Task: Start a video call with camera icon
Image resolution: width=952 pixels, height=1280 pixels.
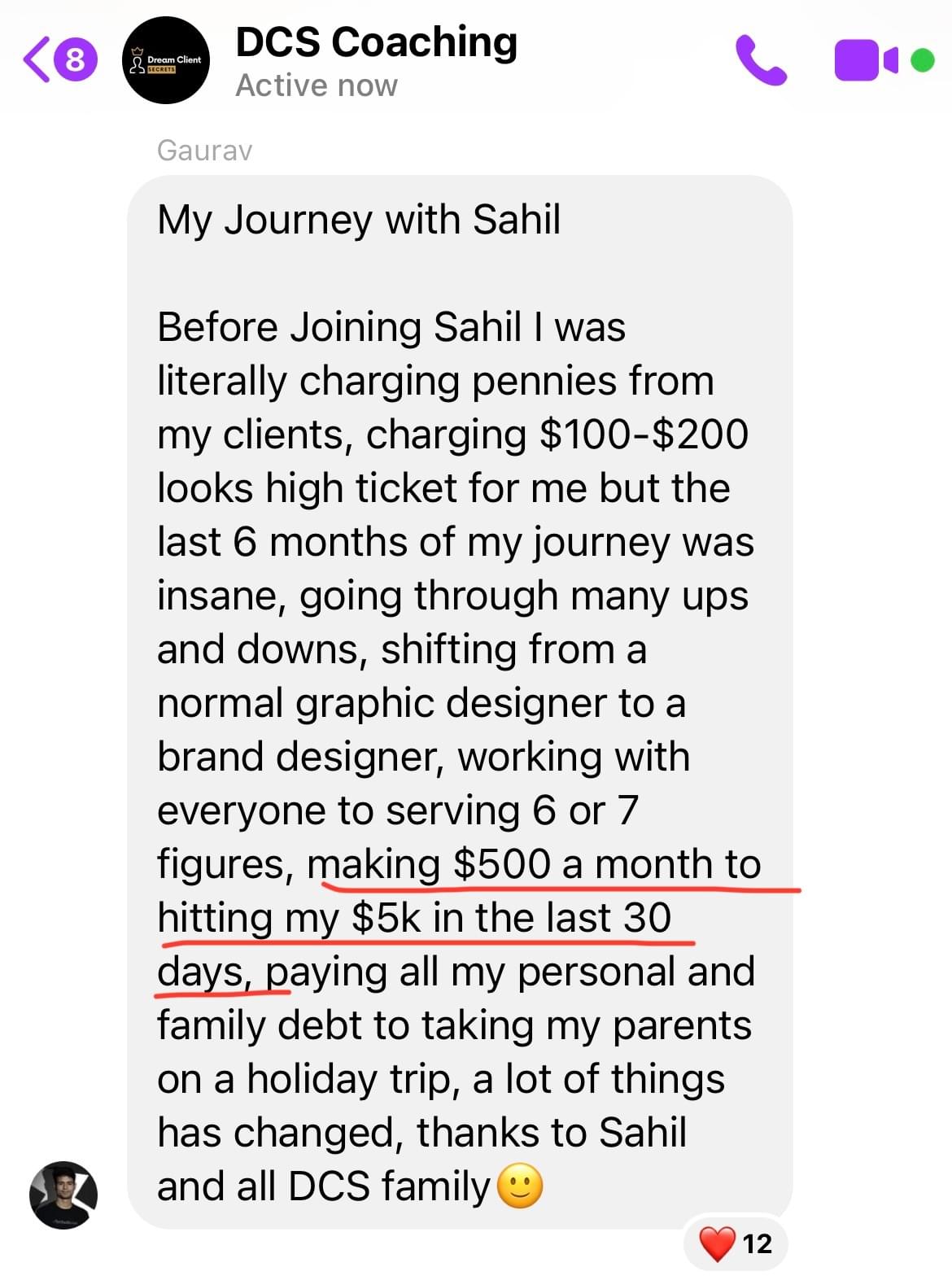Action: [864, 60]
